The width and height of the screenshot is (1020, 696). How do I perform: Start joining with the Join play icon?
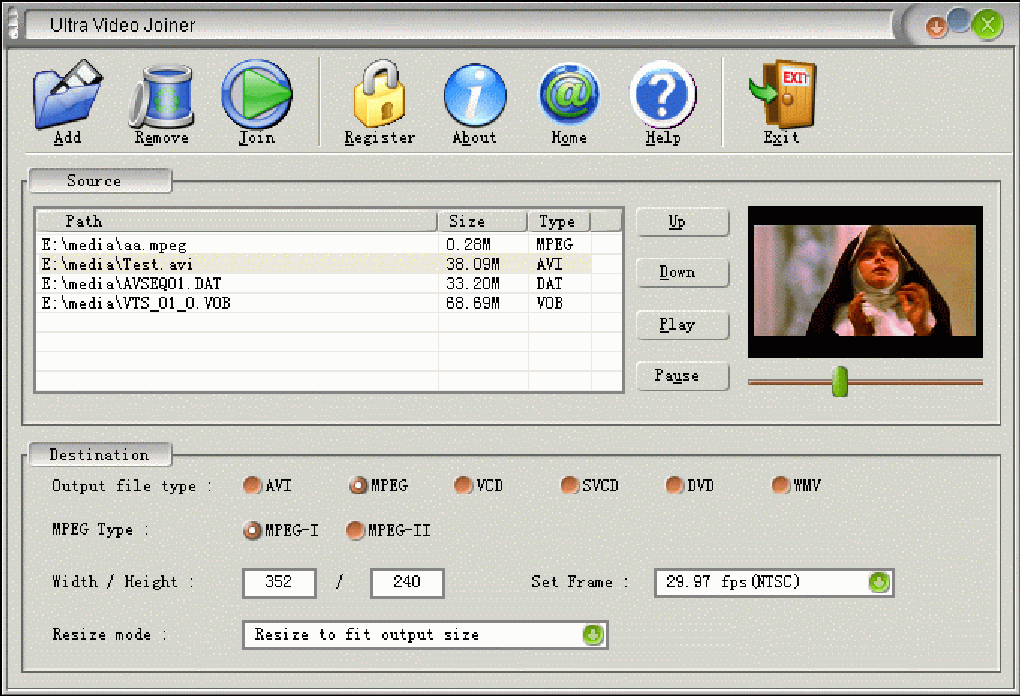(x=256, y=94)
